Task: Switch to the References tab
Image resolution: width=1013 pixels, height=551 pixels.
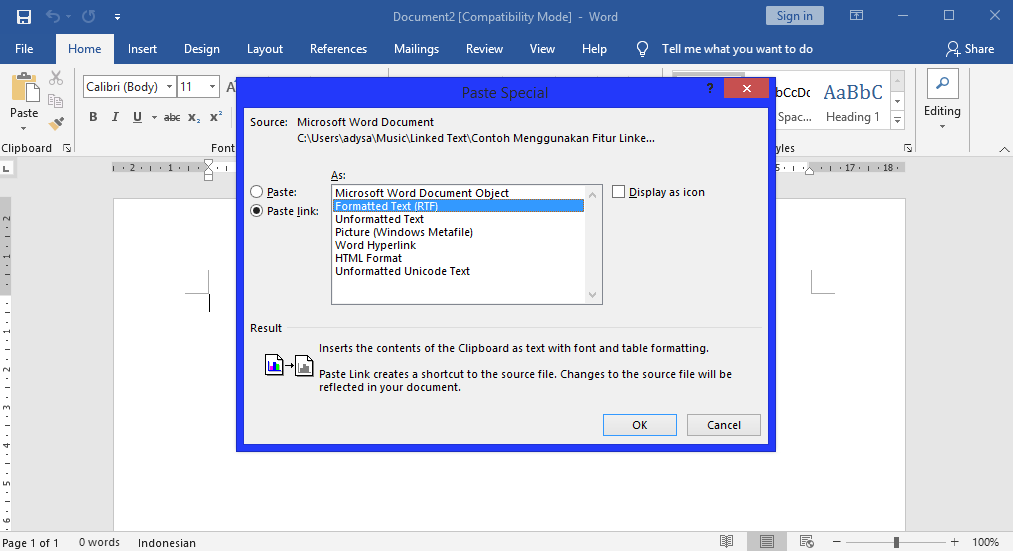Action: point(339,49)
